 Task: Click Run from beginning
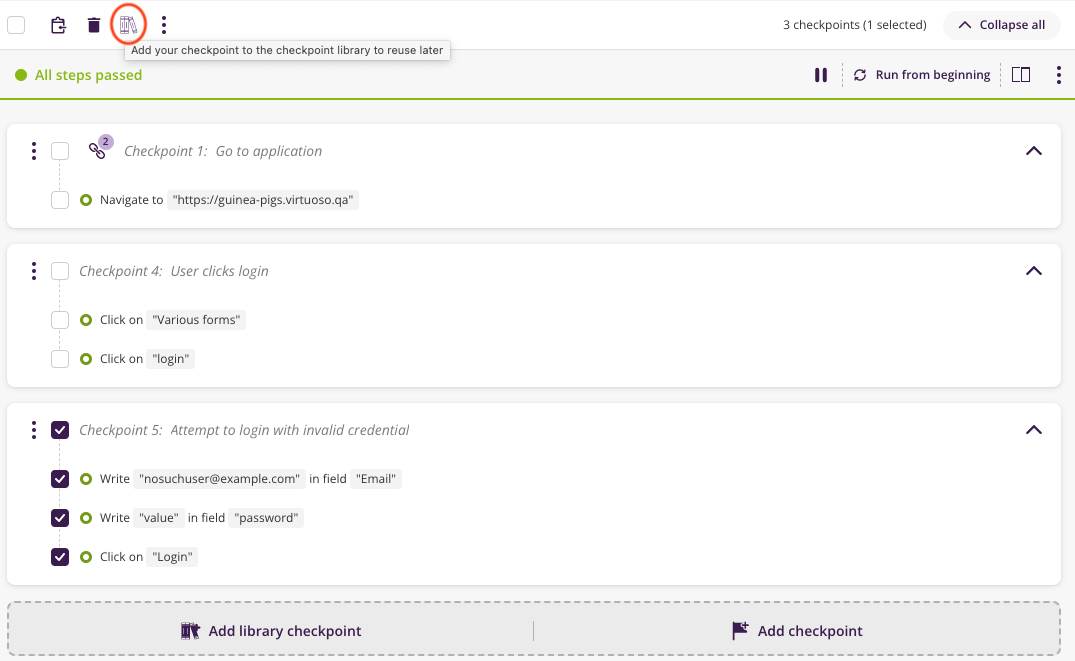(x=922, y=75)
